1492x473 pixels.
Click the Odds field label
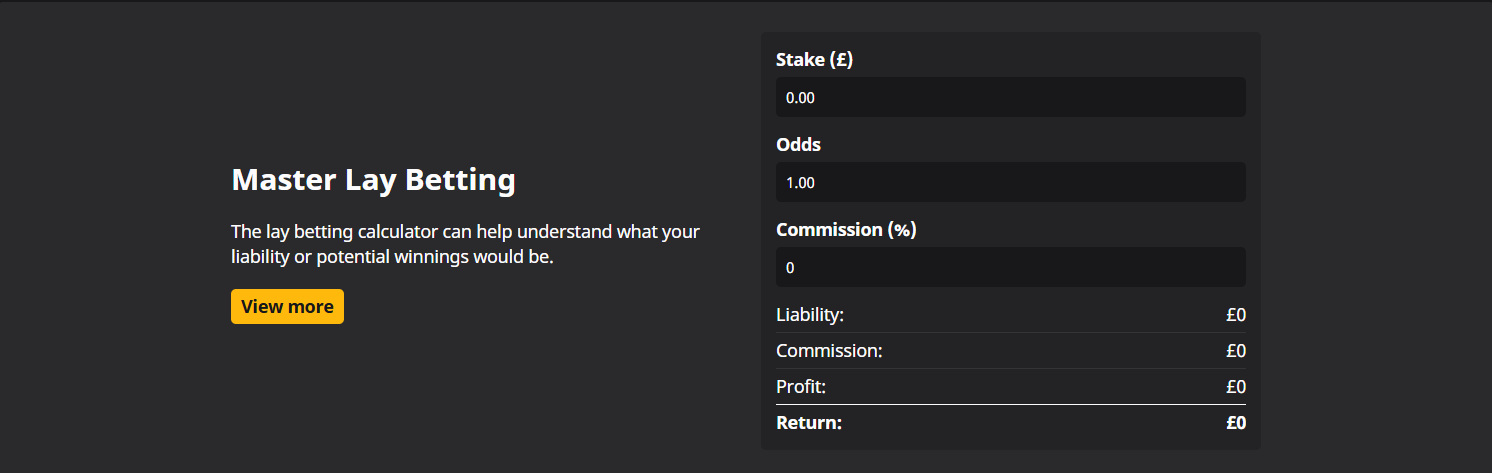(x=798, y=145)
